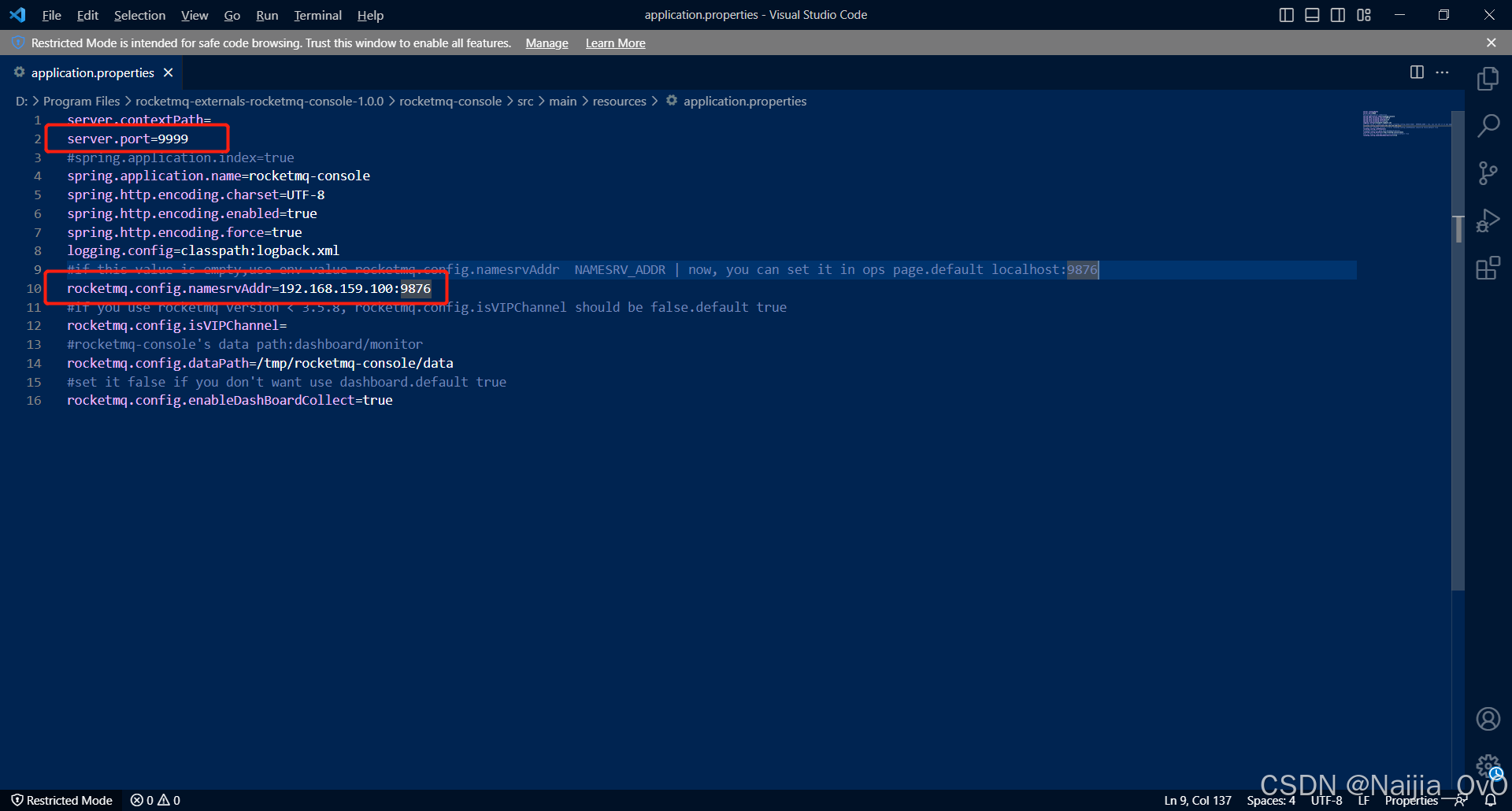
Task: Open the Edit menu
Action: [87, 15]
